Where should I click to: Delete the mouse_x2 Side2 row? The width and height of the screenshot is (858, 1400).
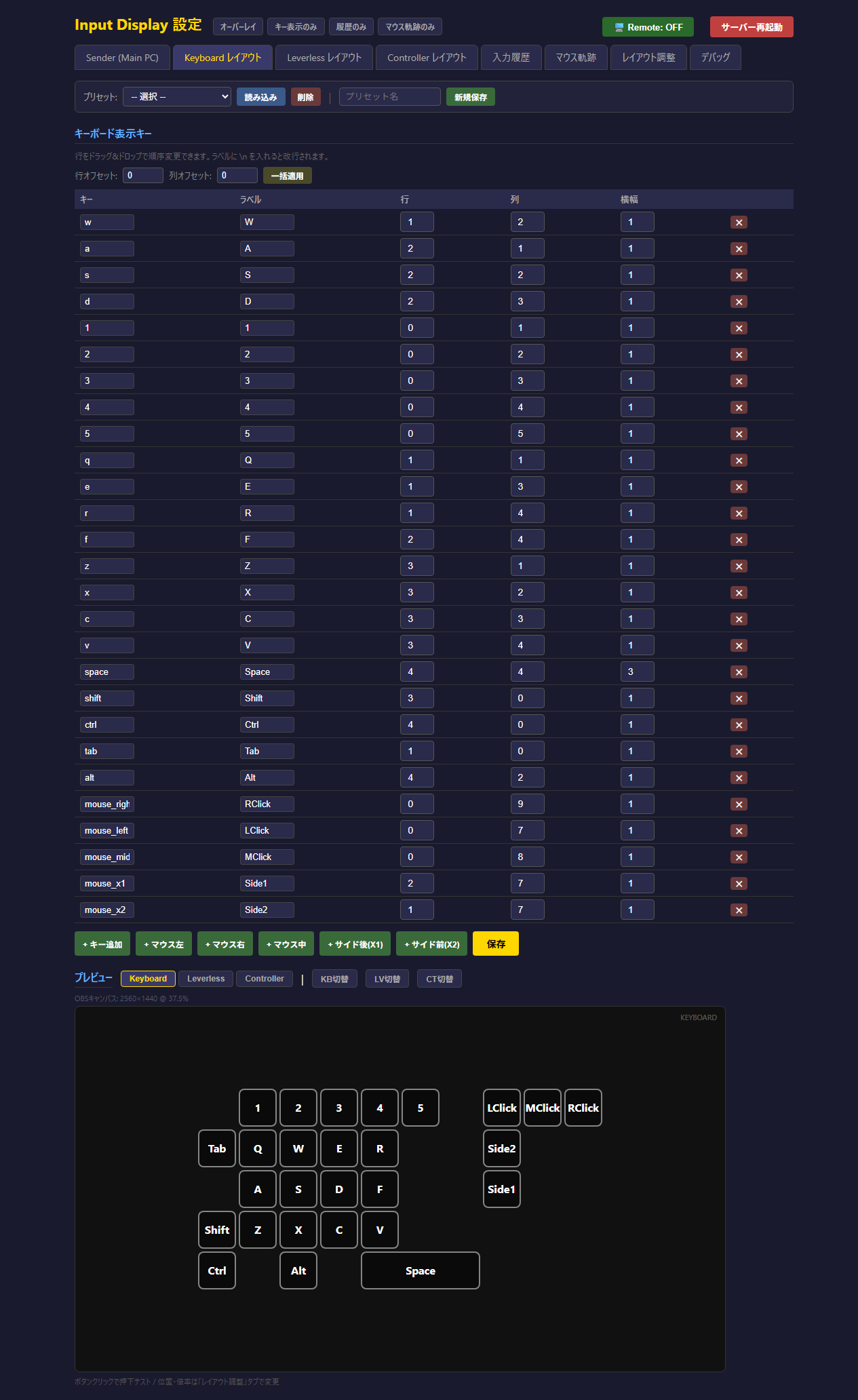(x=739, y=910)
